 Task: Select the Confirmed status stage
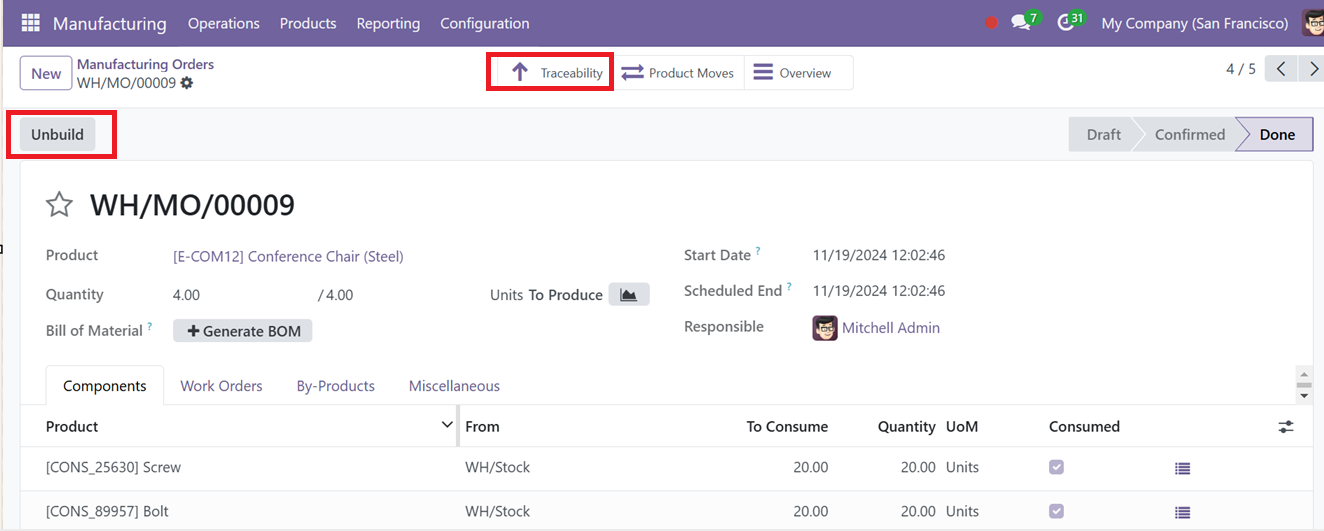coord(1189,134)
